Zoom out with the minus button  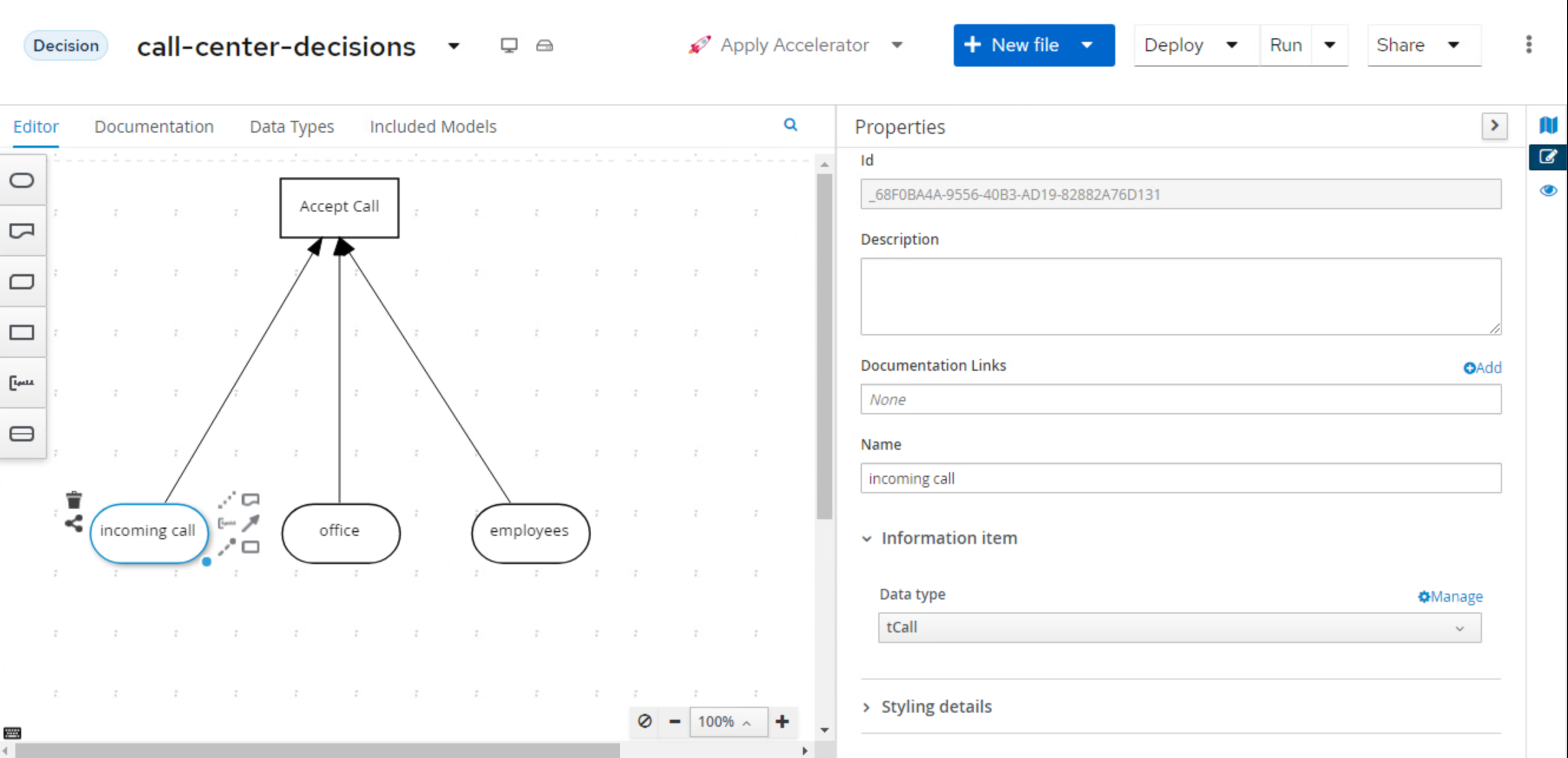point(674,721)
